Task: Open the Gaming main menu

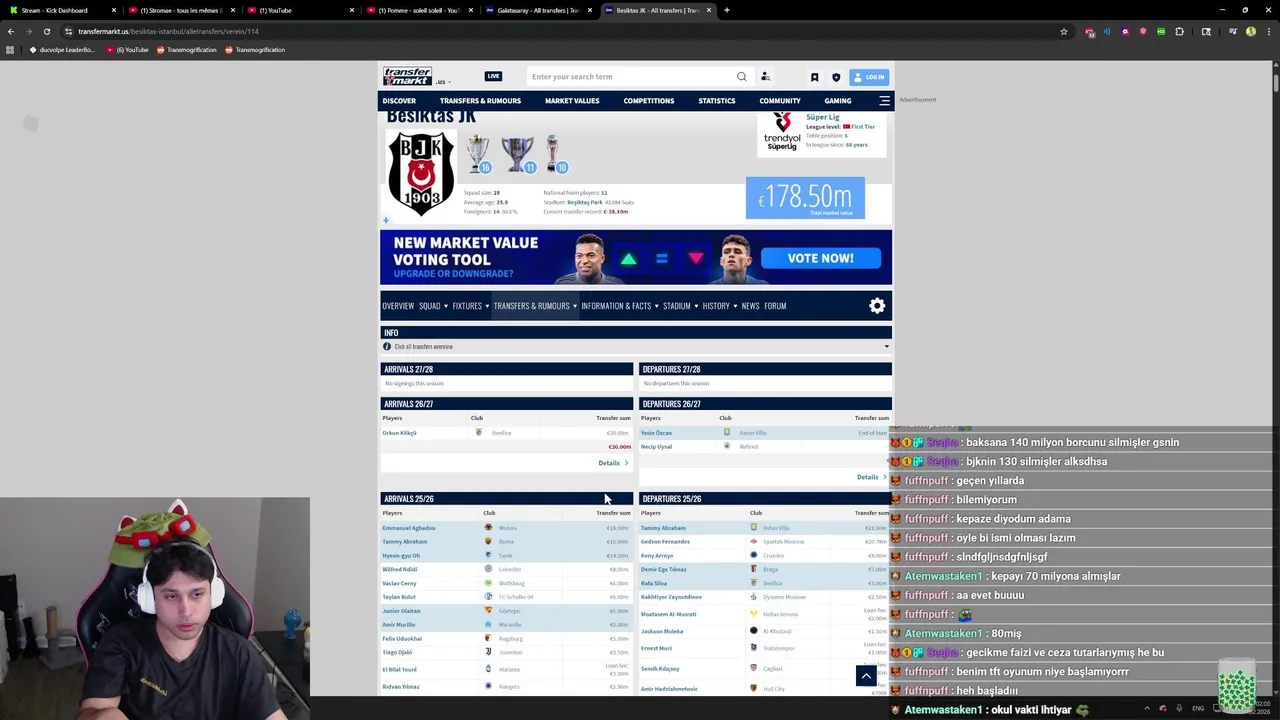Action: [838, 101]
